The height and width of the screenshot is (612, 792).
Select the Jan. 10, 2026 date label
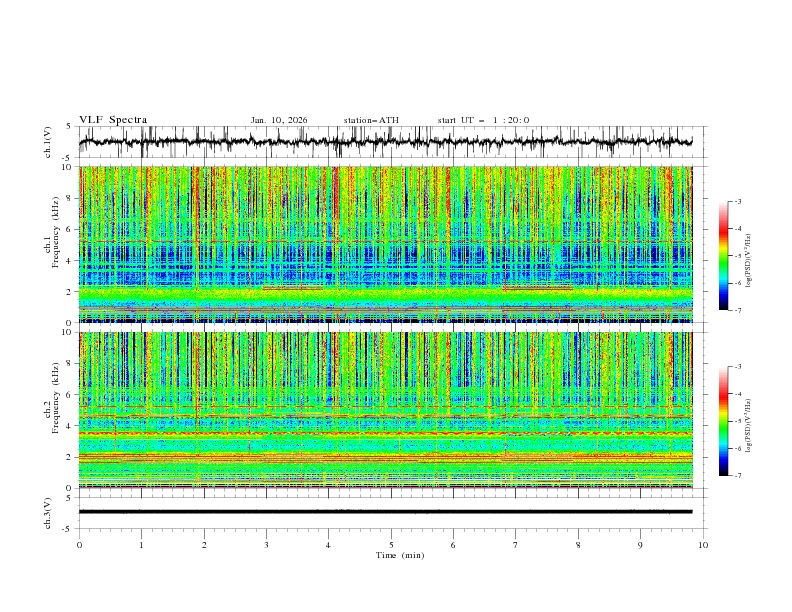coord(279,120)
